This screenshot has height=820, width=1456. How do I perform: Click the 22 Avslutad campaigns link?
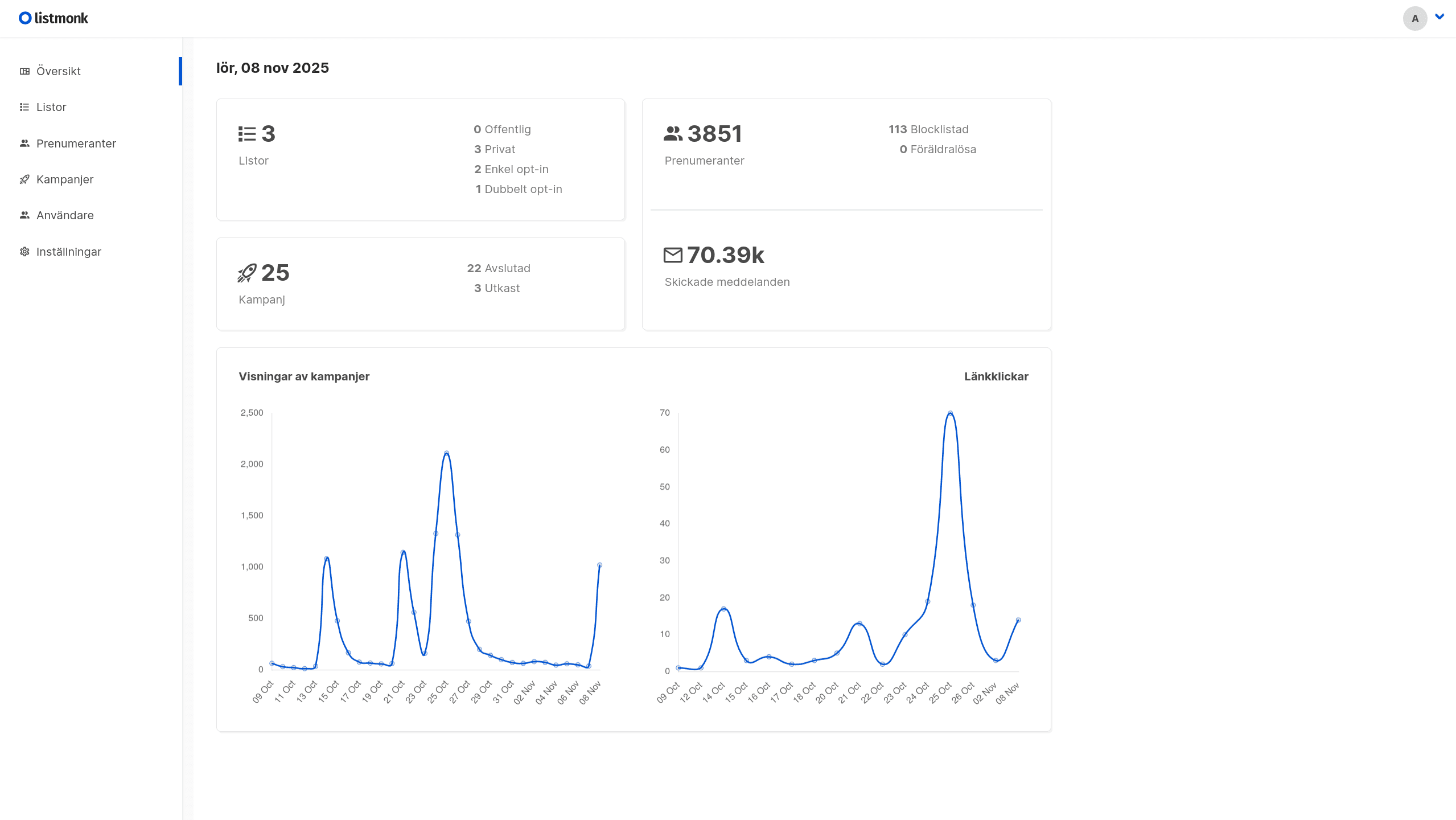(498, 268)
